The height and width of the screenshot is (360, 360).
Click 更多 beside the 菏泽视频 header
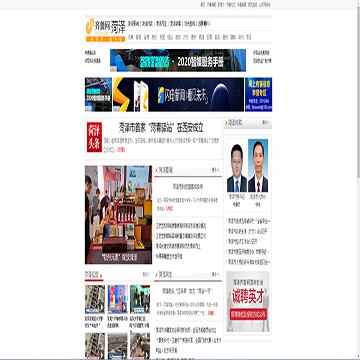coord(146,274)
